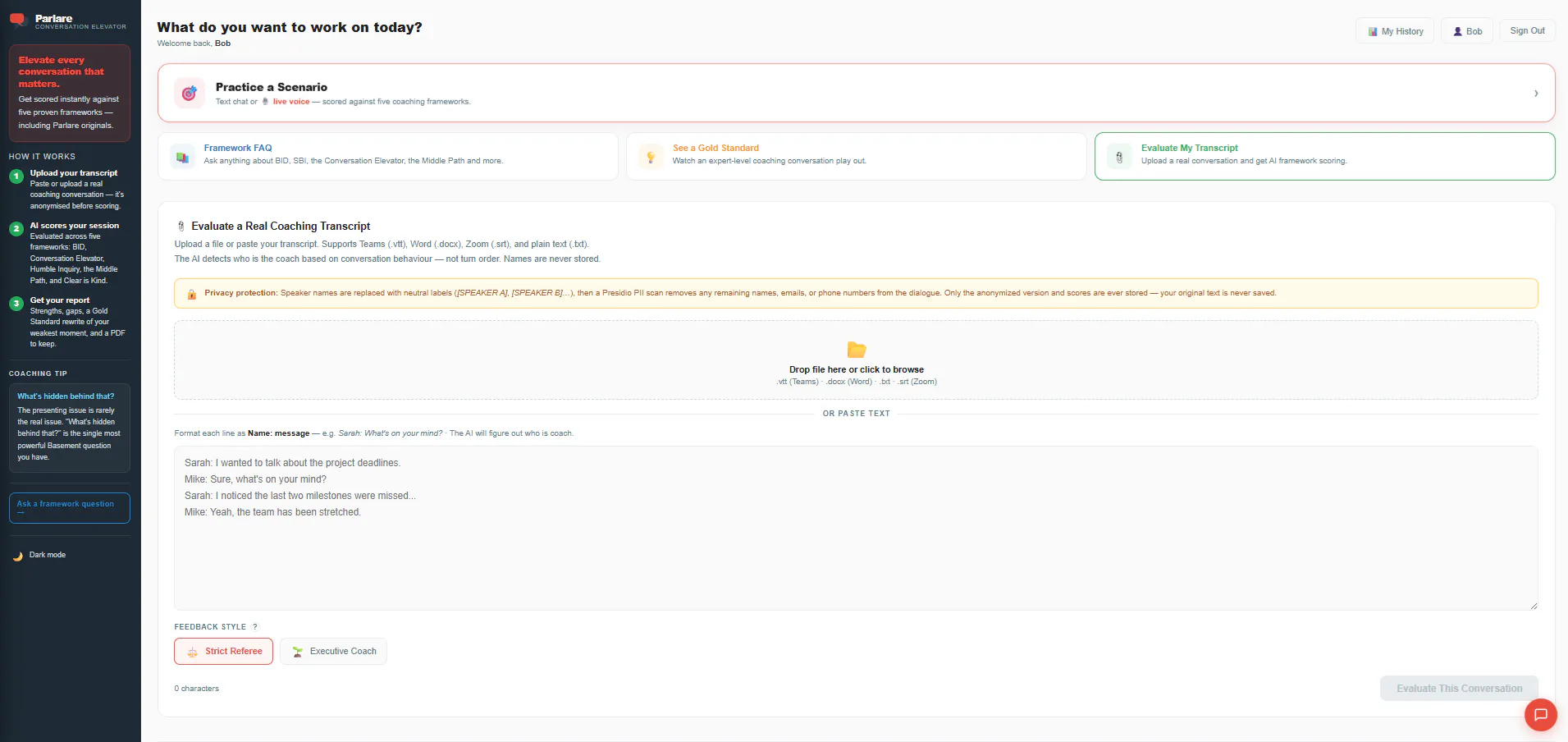Click the 'Upload your transcript' step title
The width and height of the screenshot is (1568, 742).
[x=74, y=173]
